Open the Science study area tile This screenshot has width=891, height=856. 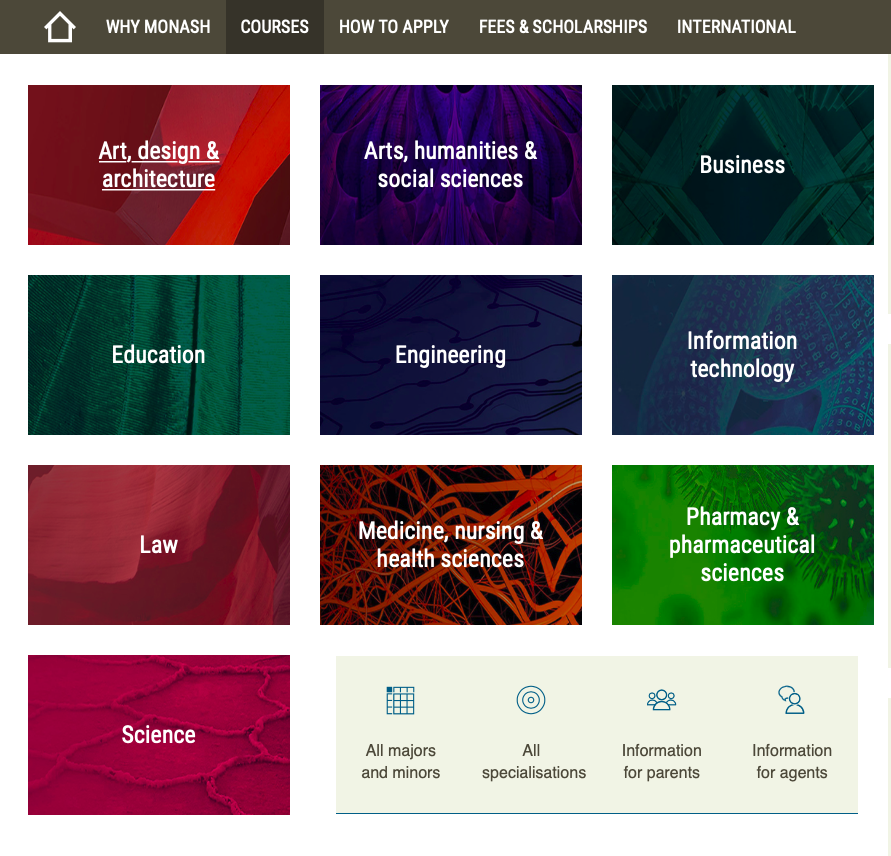(159, 734)
